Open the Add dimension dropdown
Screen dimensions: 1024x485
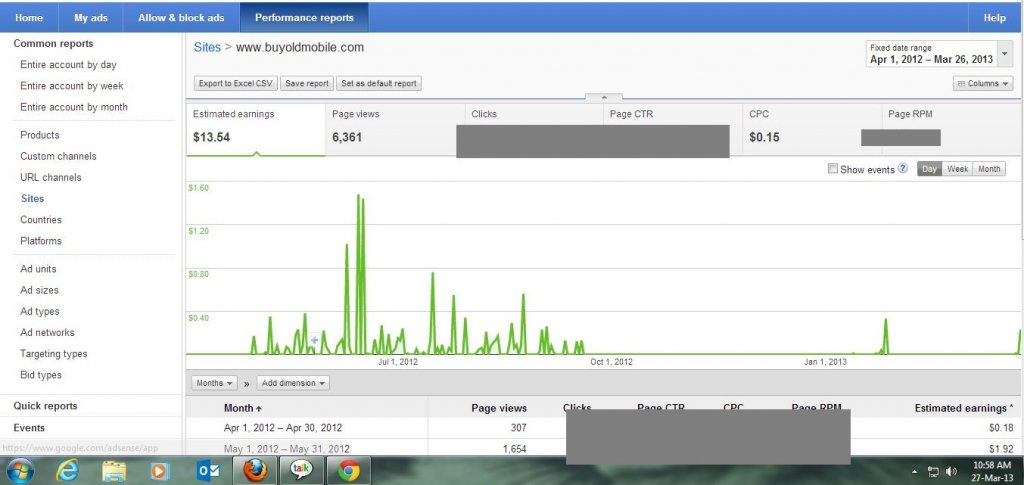tap(293, 383)
